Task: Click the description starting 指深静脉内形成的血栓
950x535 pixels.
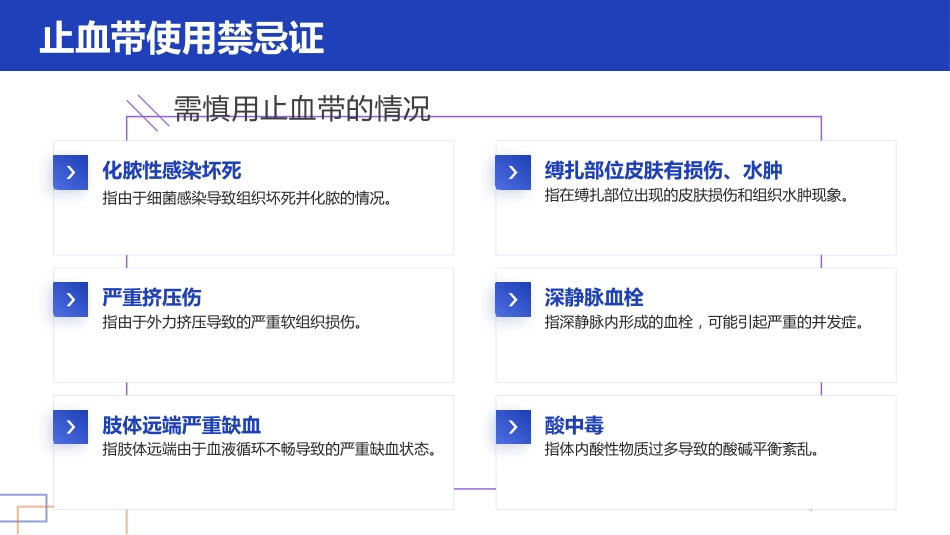Action: click(x=704, y=322)
